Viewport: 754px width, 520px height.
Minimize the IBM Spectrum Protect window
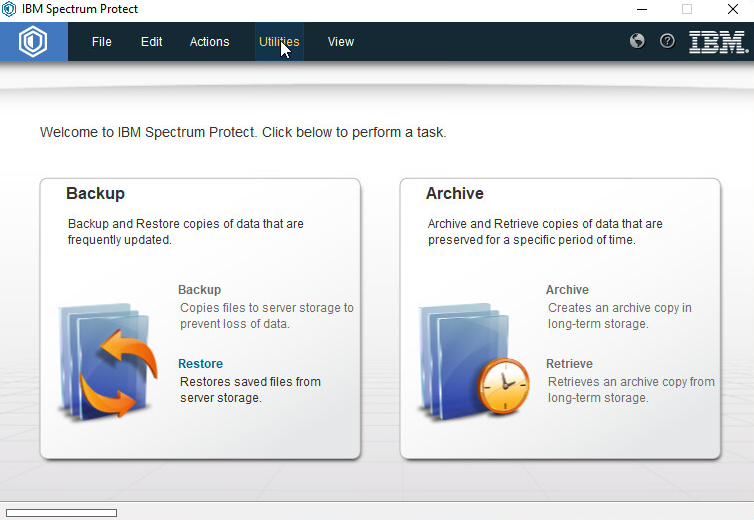(640, 9)
